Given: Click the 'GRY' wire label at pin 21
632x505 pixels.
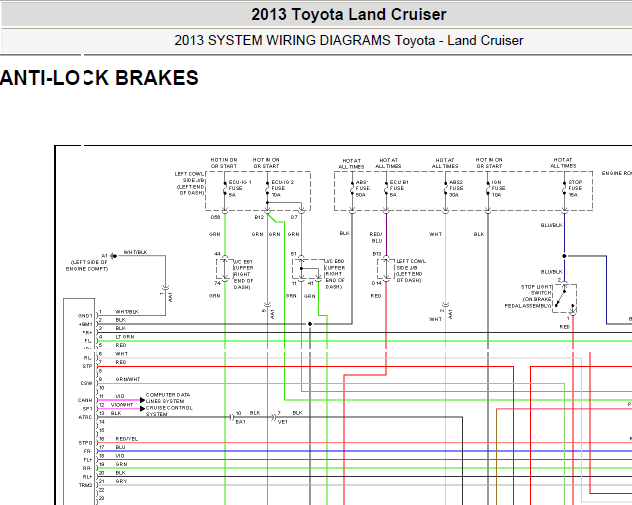Looking at the screenshot, I should click(x=121, y=481).
